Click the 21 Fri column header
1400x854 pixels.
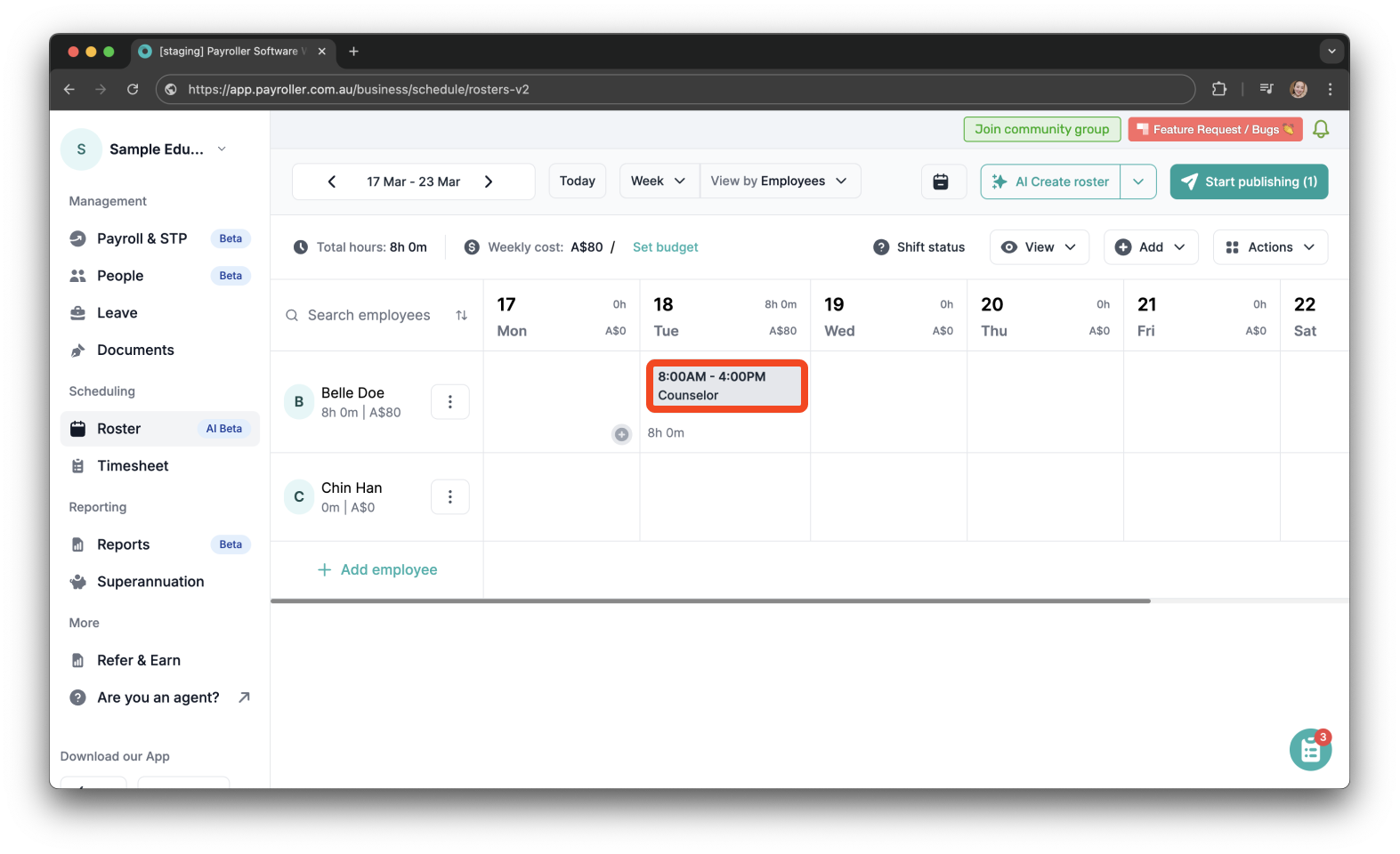pyautogui.click(x=1202, y=317)
